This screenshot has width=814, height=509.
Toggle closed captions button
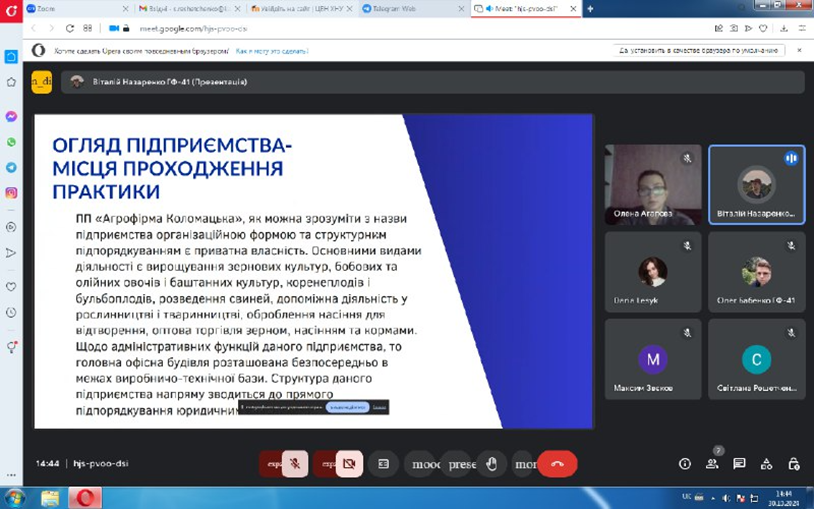coord(383,464)
